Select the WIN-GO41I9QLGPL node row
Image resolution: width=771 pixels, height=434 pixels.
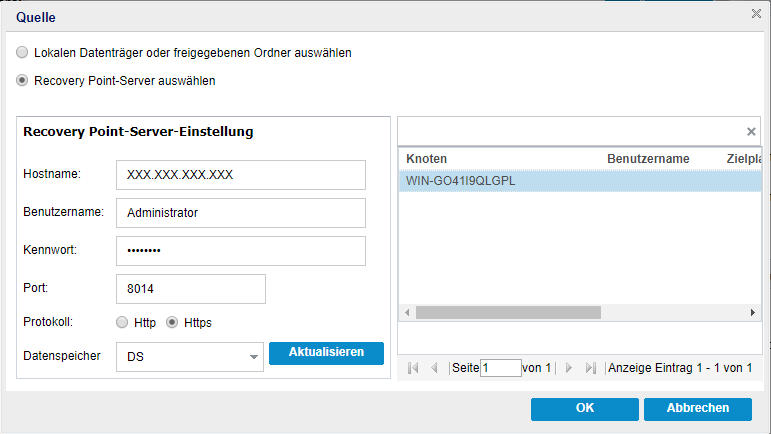(x=580, y=181)
